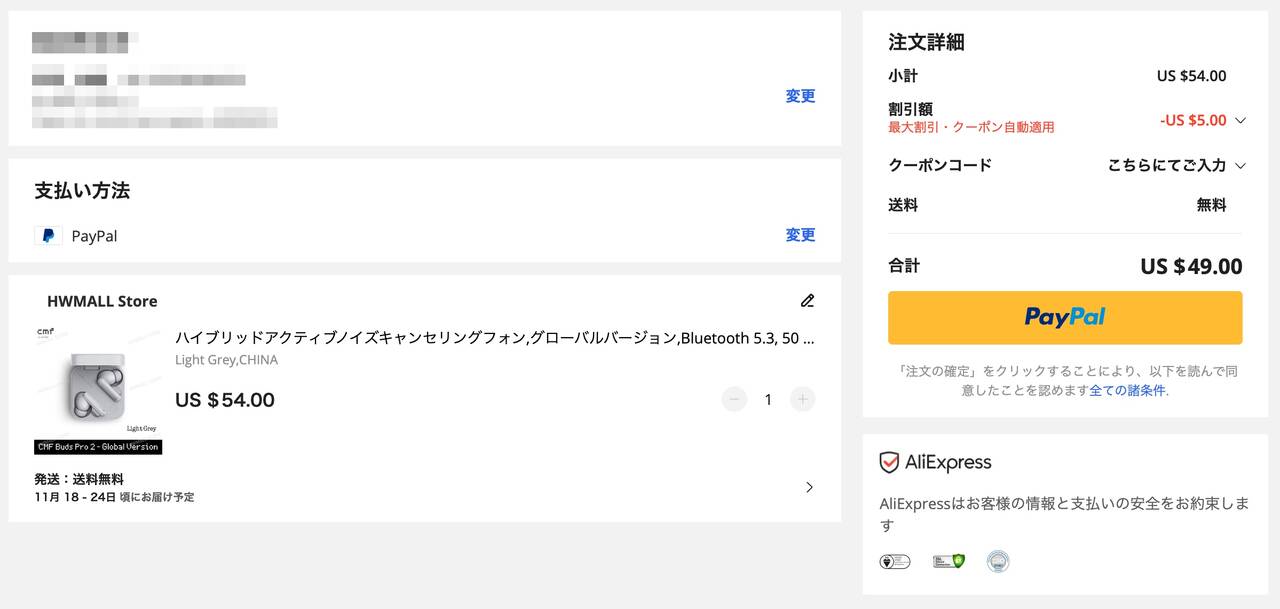Open the 全ての諸条件 terms link
This screenshot has height=609, width=1280.
coord(1127,391)
